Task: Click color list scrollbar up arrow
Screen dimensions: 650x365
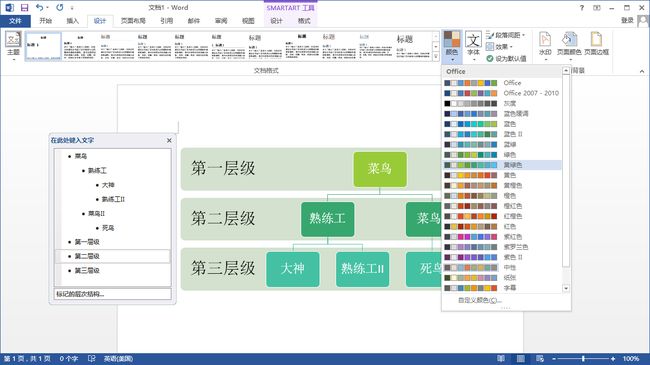Action: [x=566, y=71]
